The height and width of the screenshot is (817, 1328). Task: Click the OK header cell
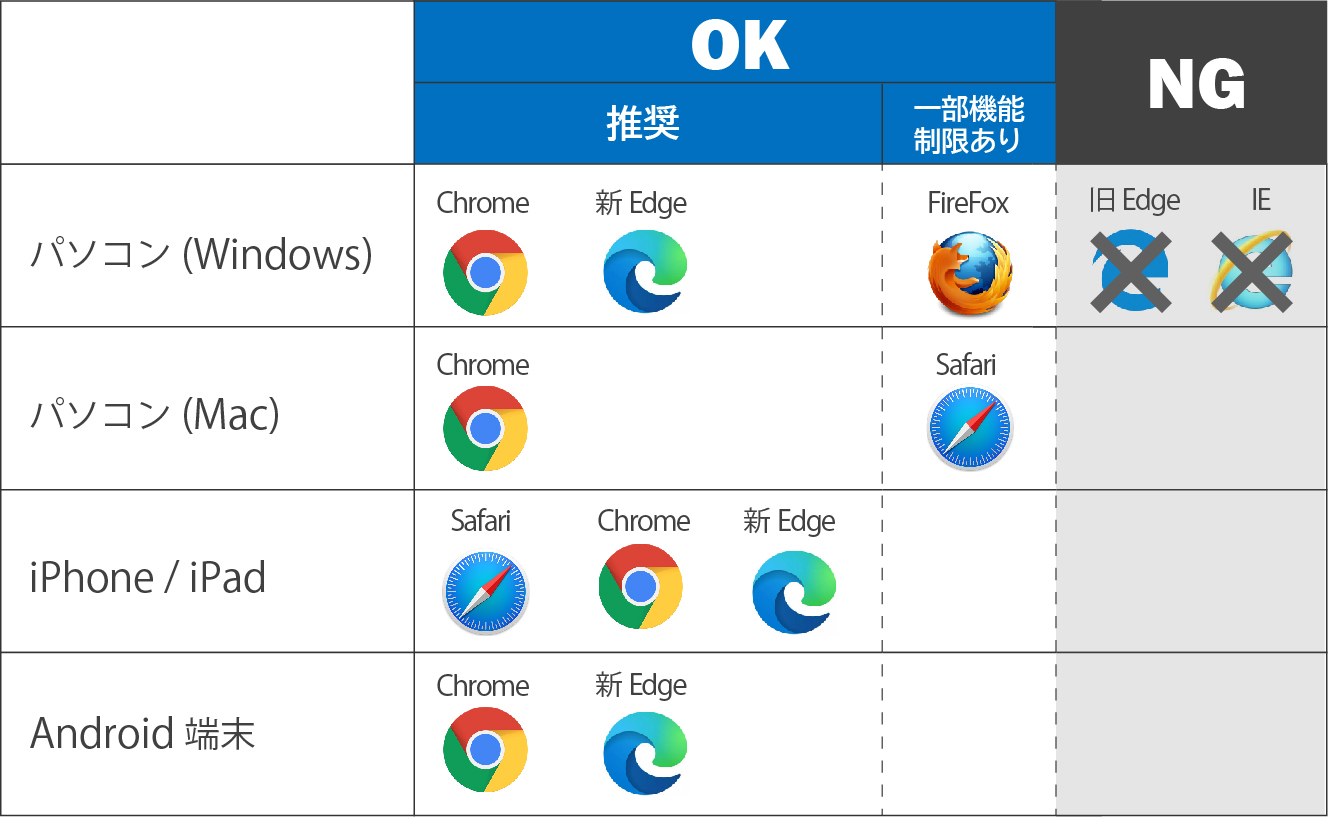738,44
